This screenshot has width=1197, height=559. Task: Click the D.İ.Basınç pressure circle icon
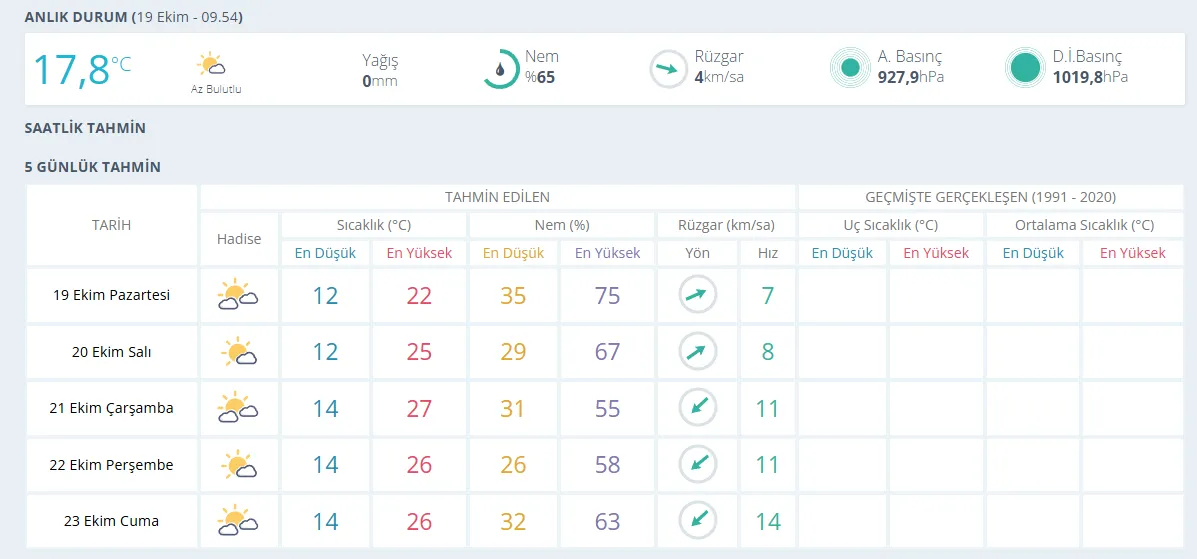[x=1025, y=69]
